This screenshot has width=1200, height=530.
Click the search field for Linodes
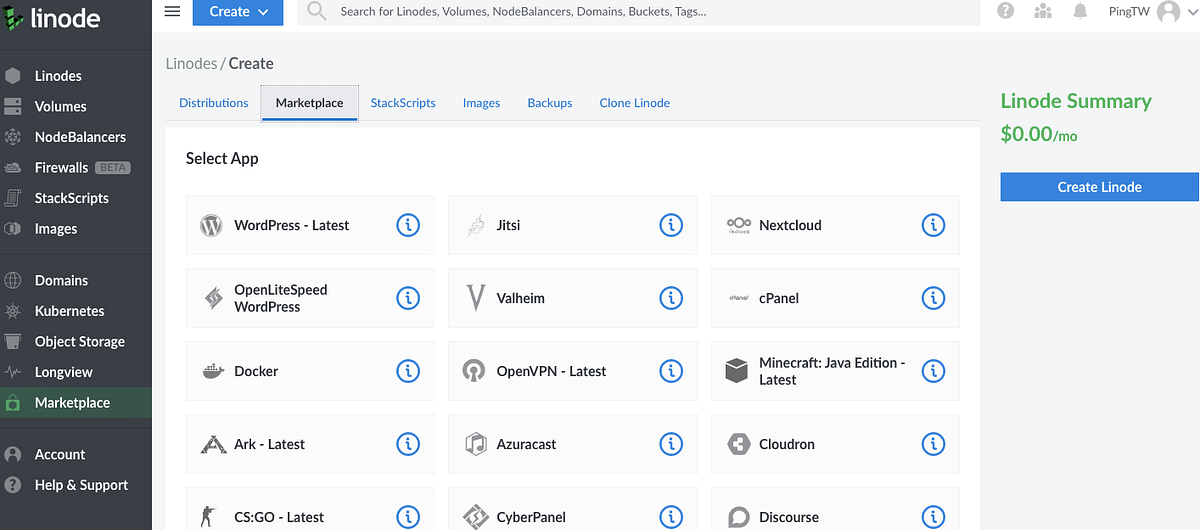pos(638,12)
